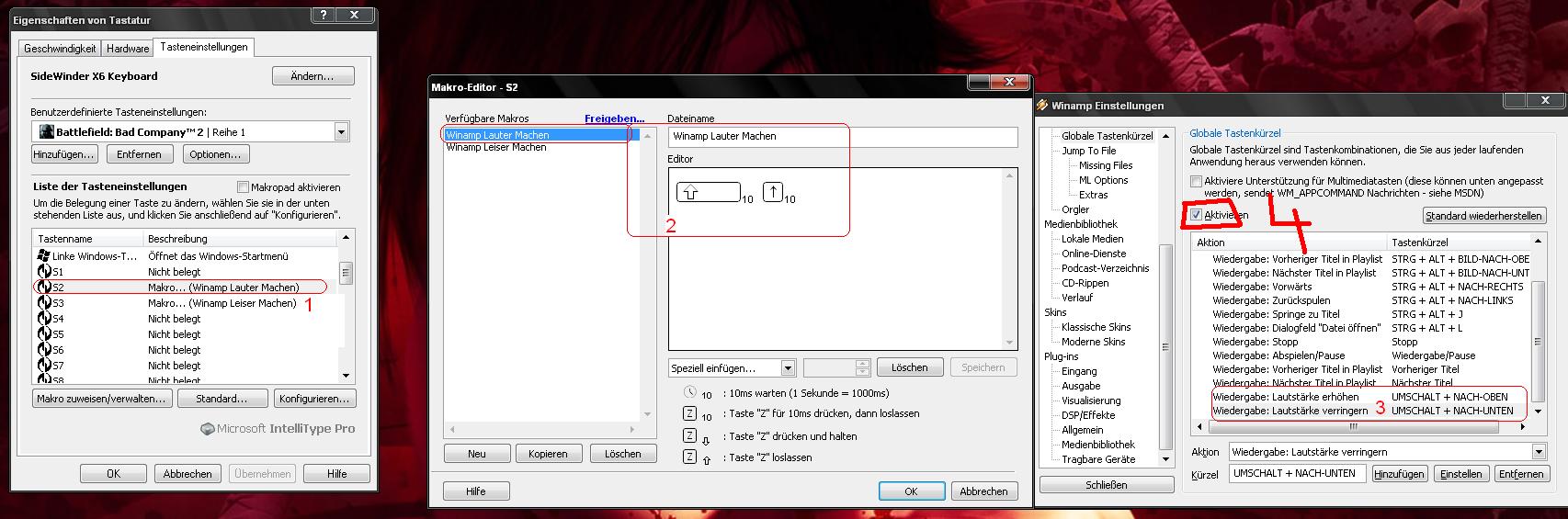Click the Freigeben... link in Makro-Editor
The height and width of the screenshot is (519, 1568).
[x=614, y=118]
